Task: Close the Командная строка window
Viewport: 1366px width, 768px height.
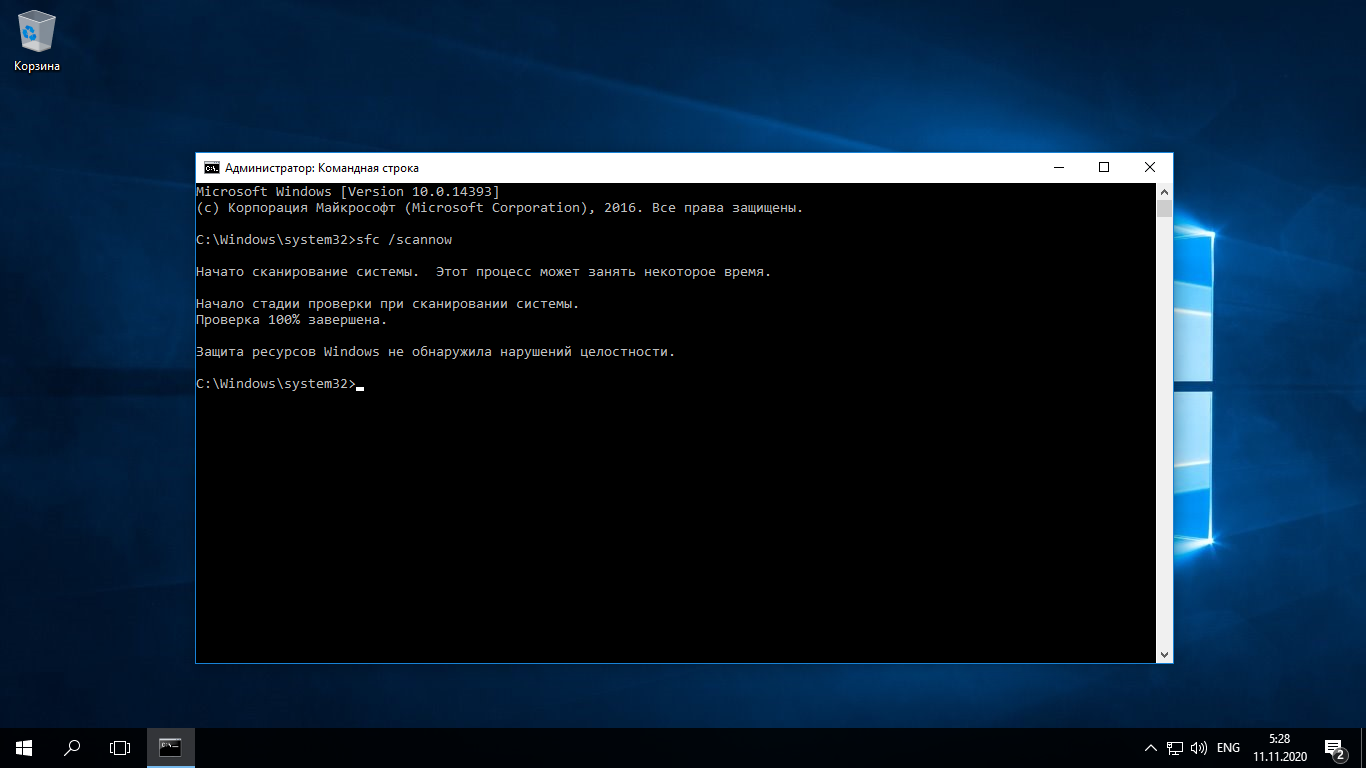Action: coord(1150,168)
